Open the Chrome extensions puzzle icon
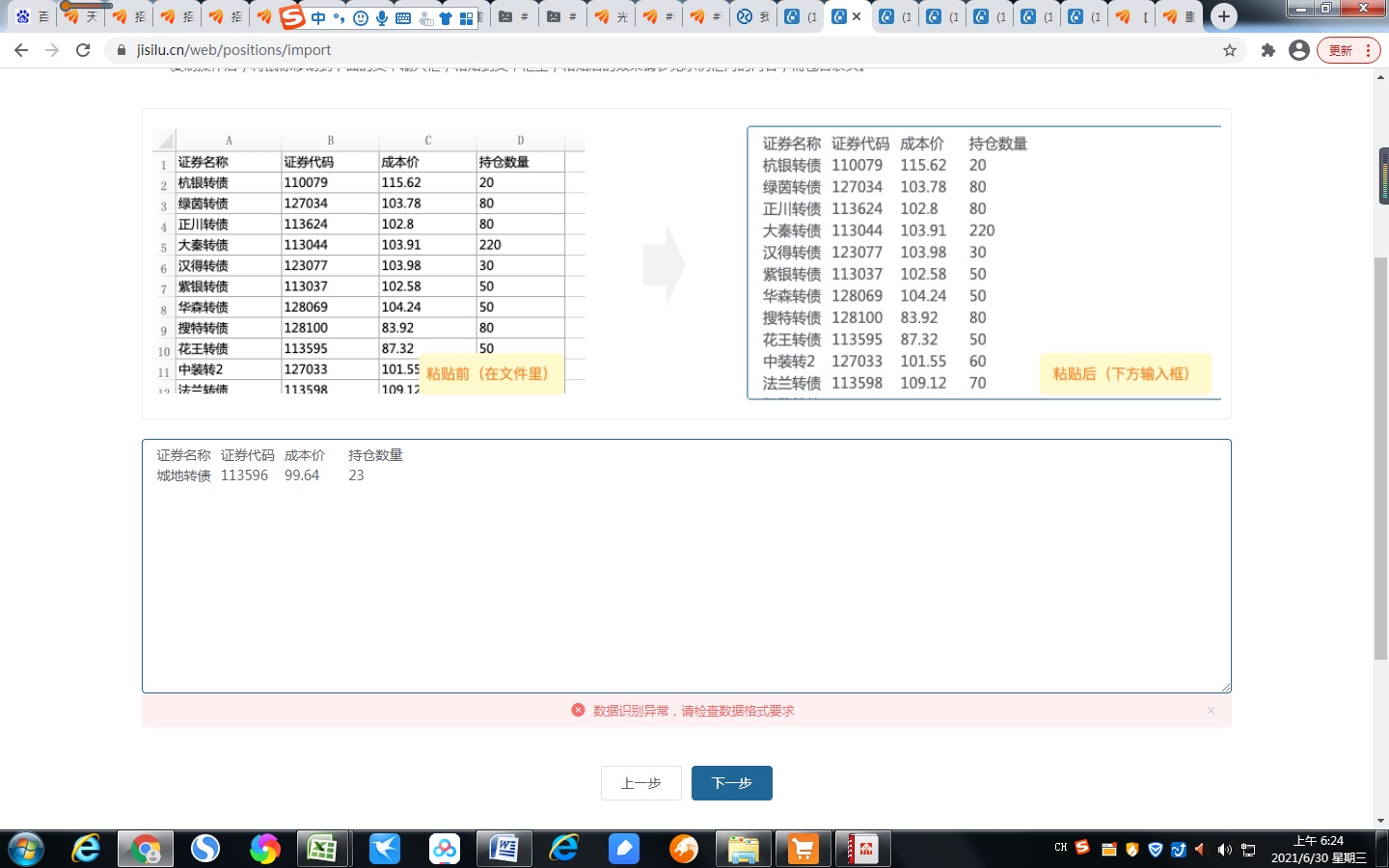This screenshot has width=1389, height=868. coord(1267,50)
